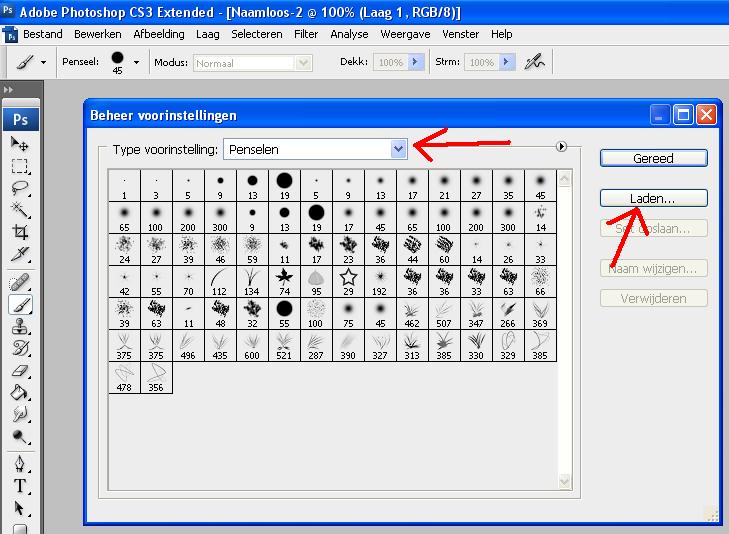Screen dimensions: 729x534
Task: Open the preset manager flyout menu arrow
Action: pos(561,147)
